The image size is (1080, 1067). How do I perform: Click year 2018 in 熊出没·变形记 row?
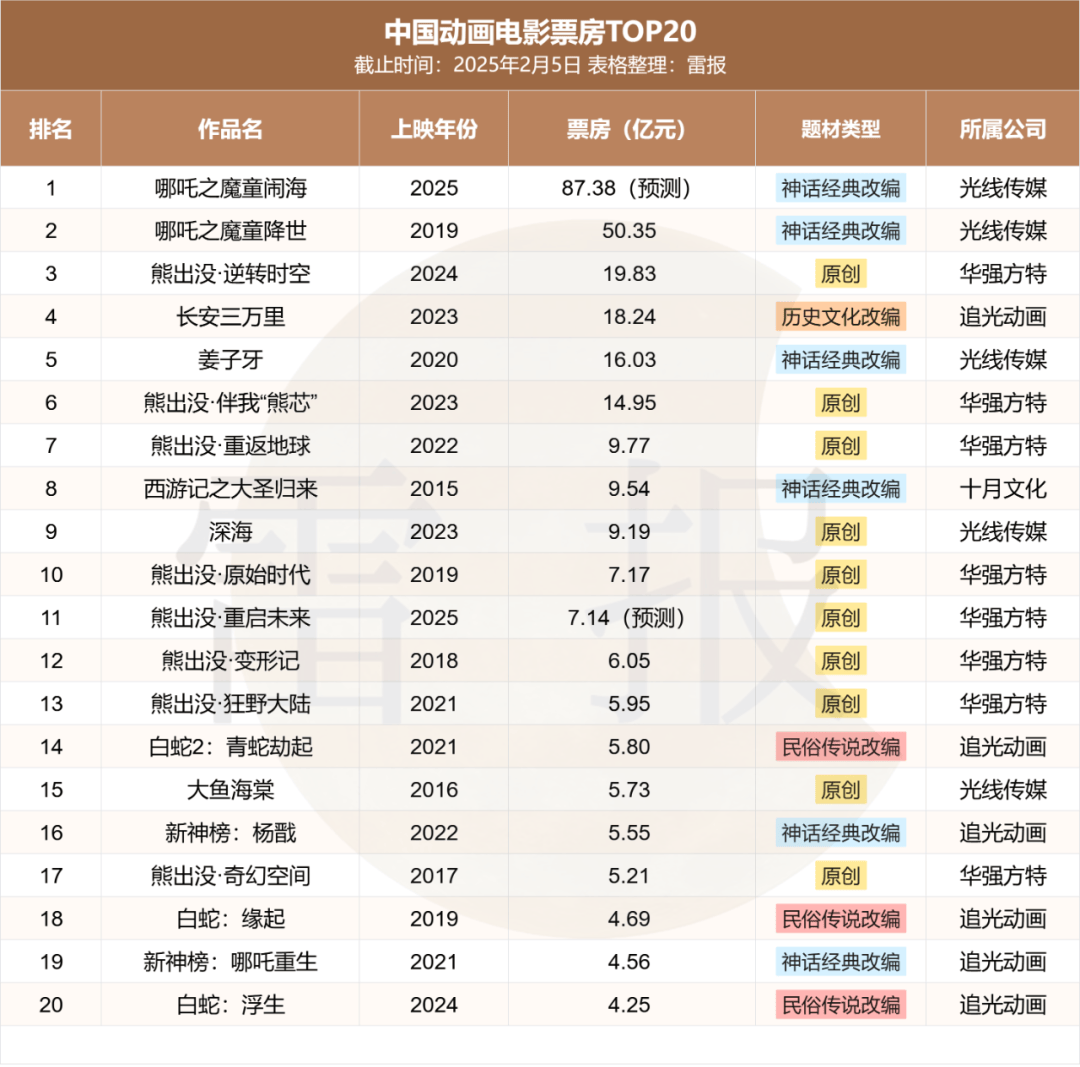point(434,661)
